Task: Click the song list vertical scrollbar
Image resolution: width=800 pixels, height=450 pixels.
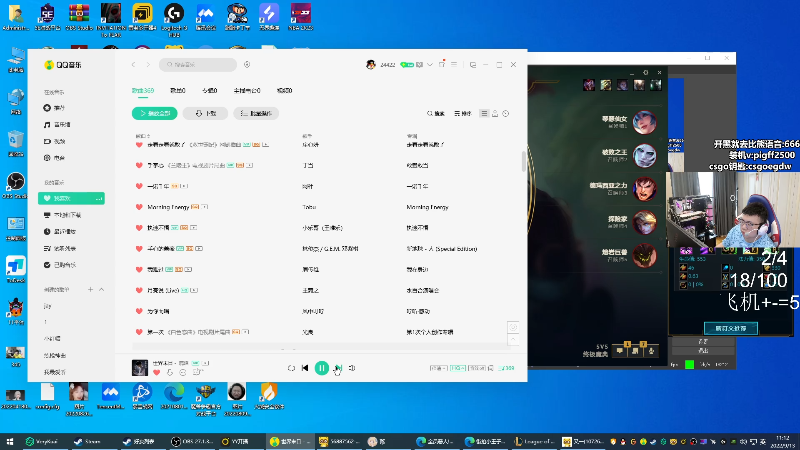Action: [x=523, y=161]
